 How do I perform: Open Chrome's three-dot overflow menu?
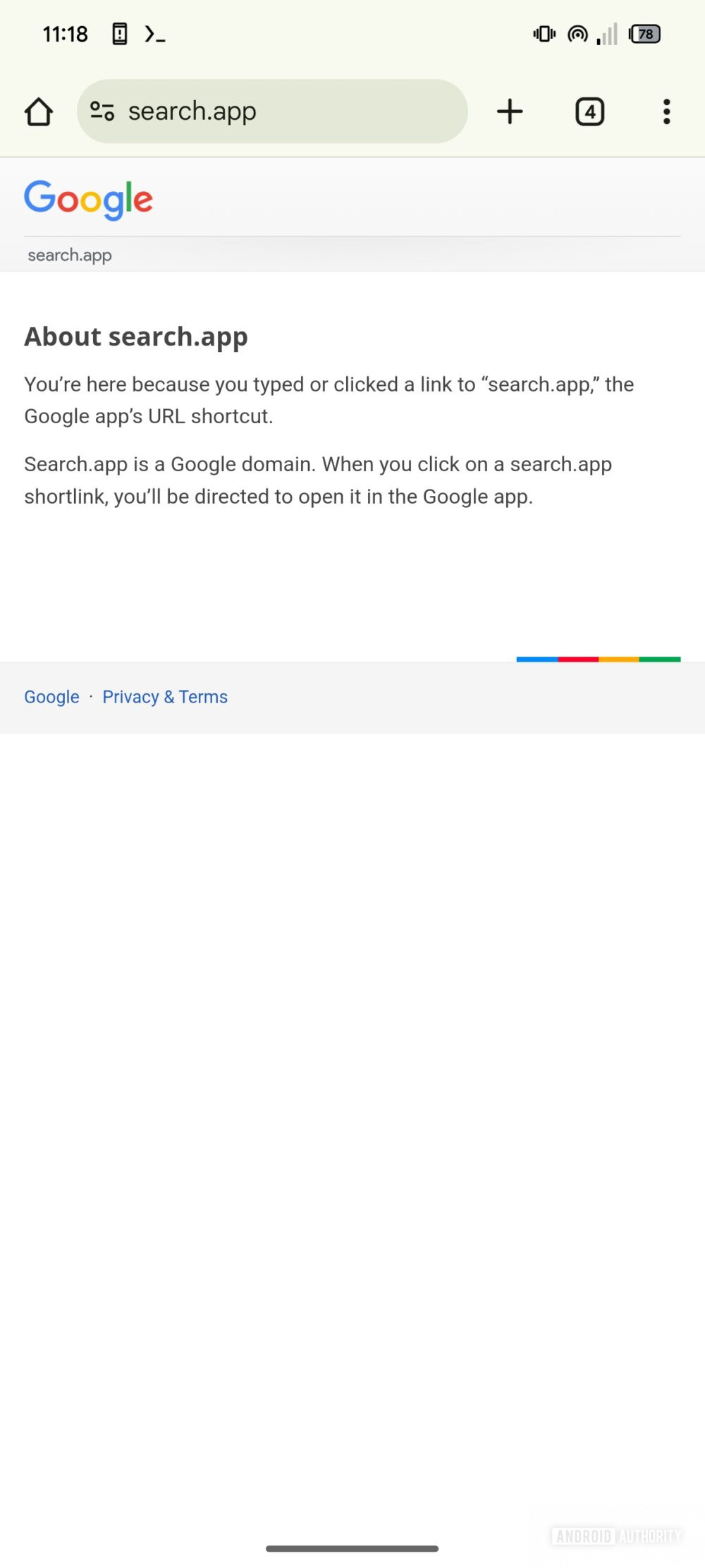(x=666, y=111)
